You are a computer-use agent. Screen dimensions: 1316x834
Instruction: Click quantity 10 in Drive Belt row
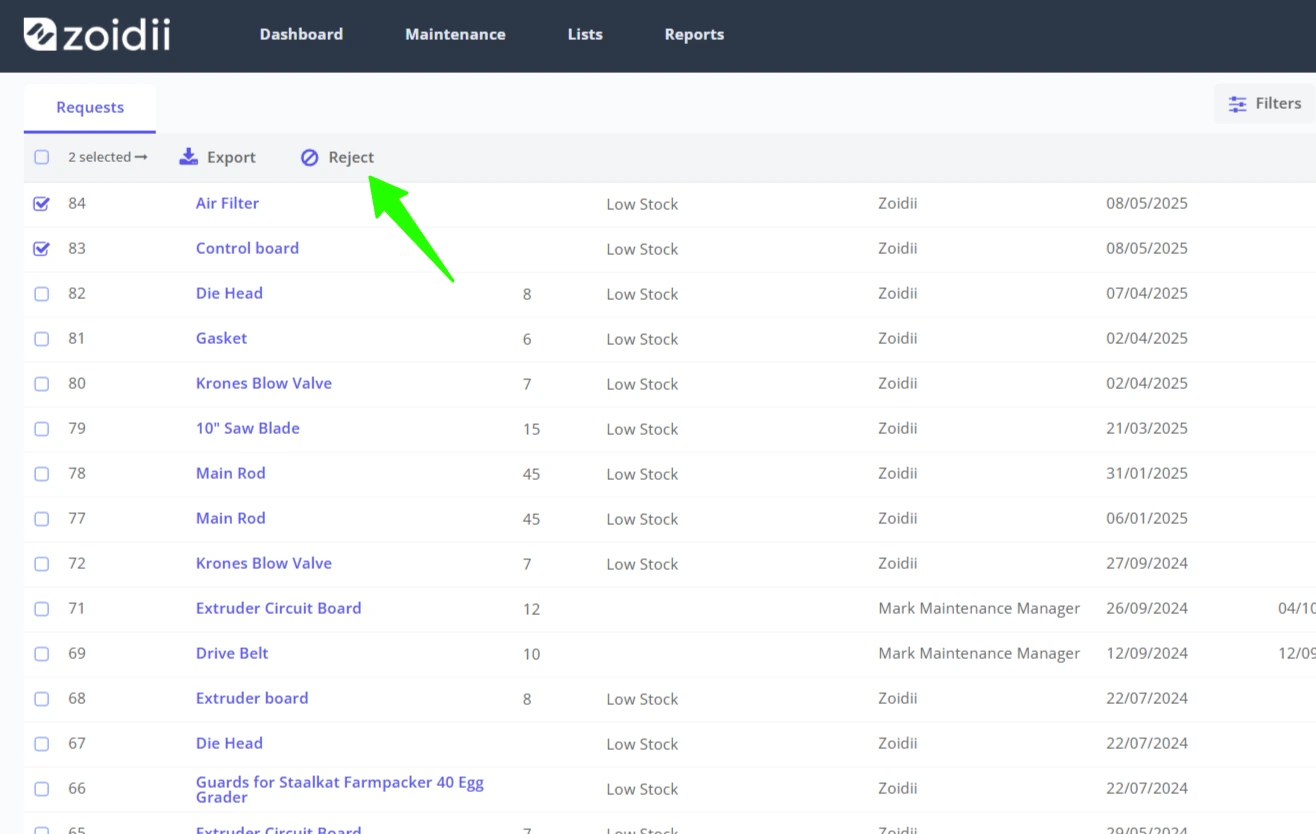[x=531, y=654]
